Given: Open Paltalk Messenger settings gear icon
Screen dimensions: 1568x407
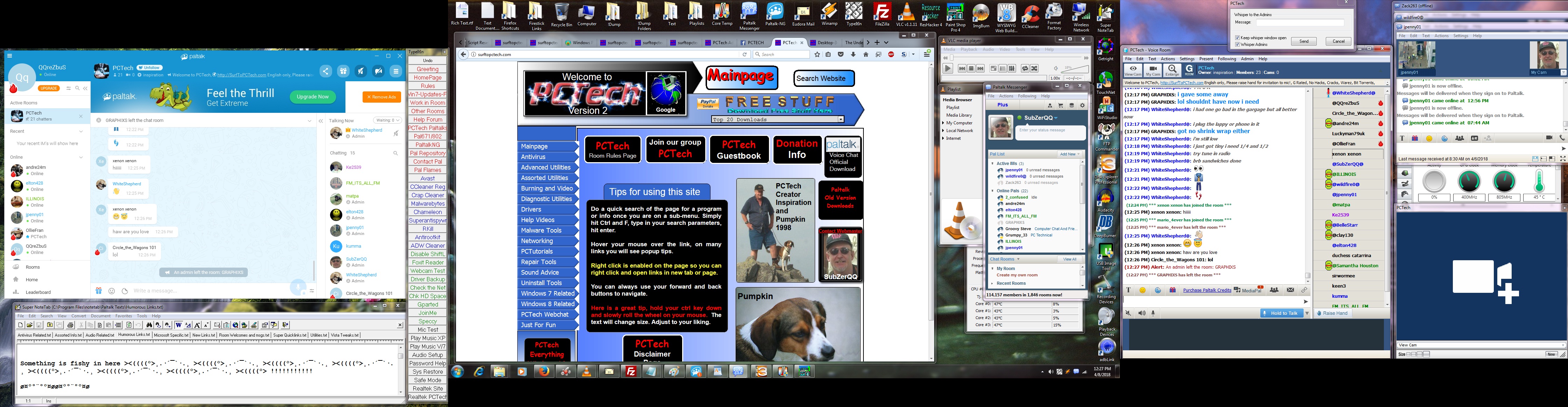Looking at the screenshot, I should 1082,105.
